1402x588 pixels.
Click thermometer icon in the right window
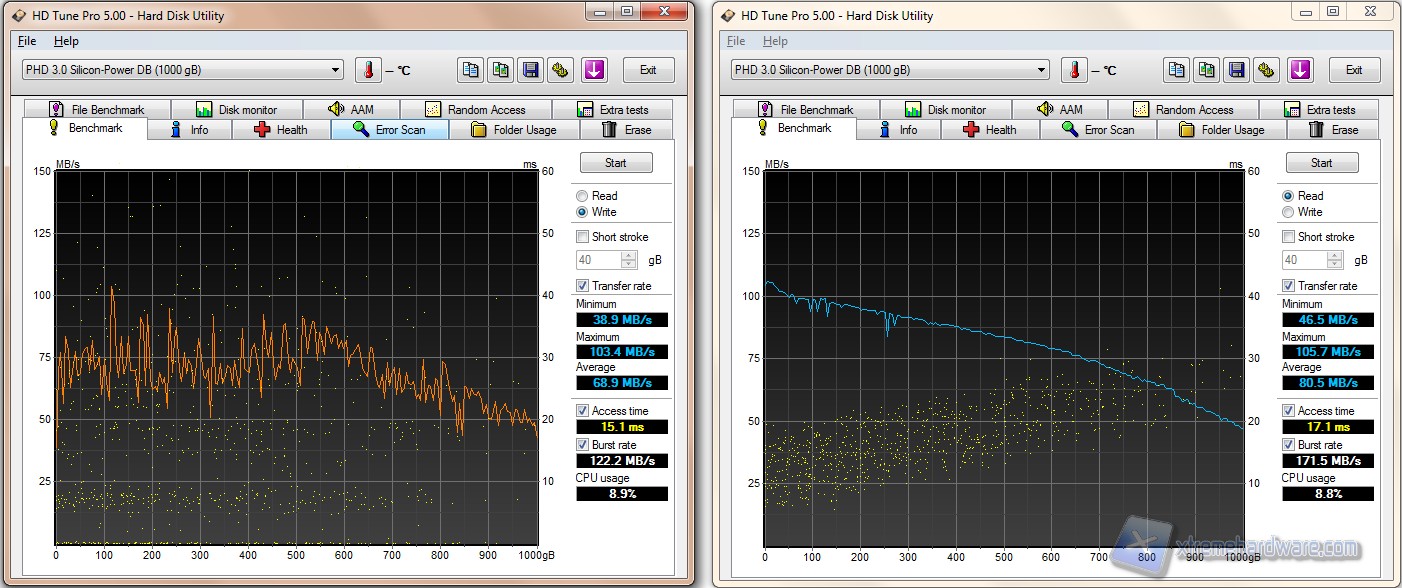(x=1075, y=70)
